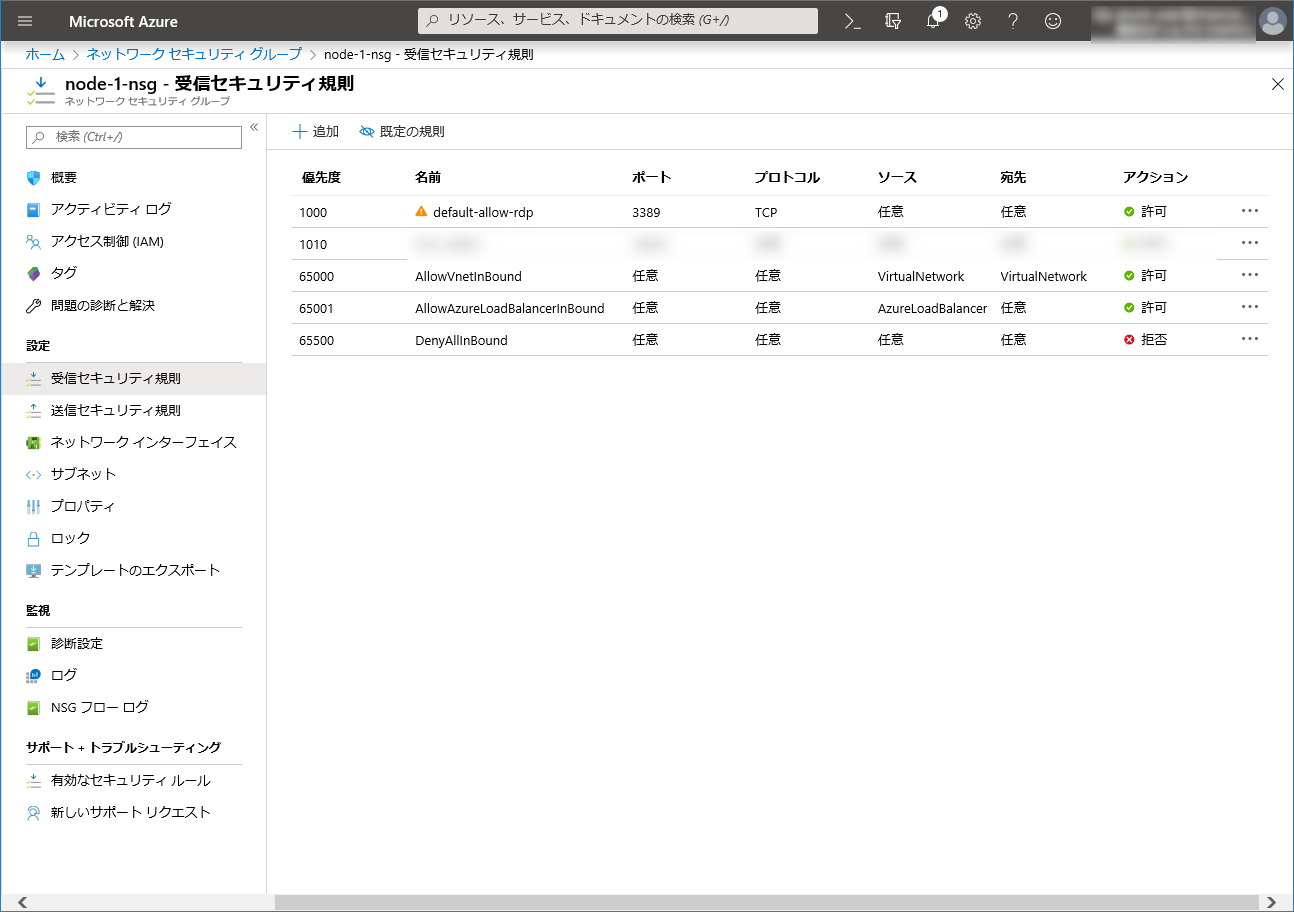The width and height of the screenshot is (1294, 912).
Task: Go to ホーム breadcrumb link
Action: (45, 54)
